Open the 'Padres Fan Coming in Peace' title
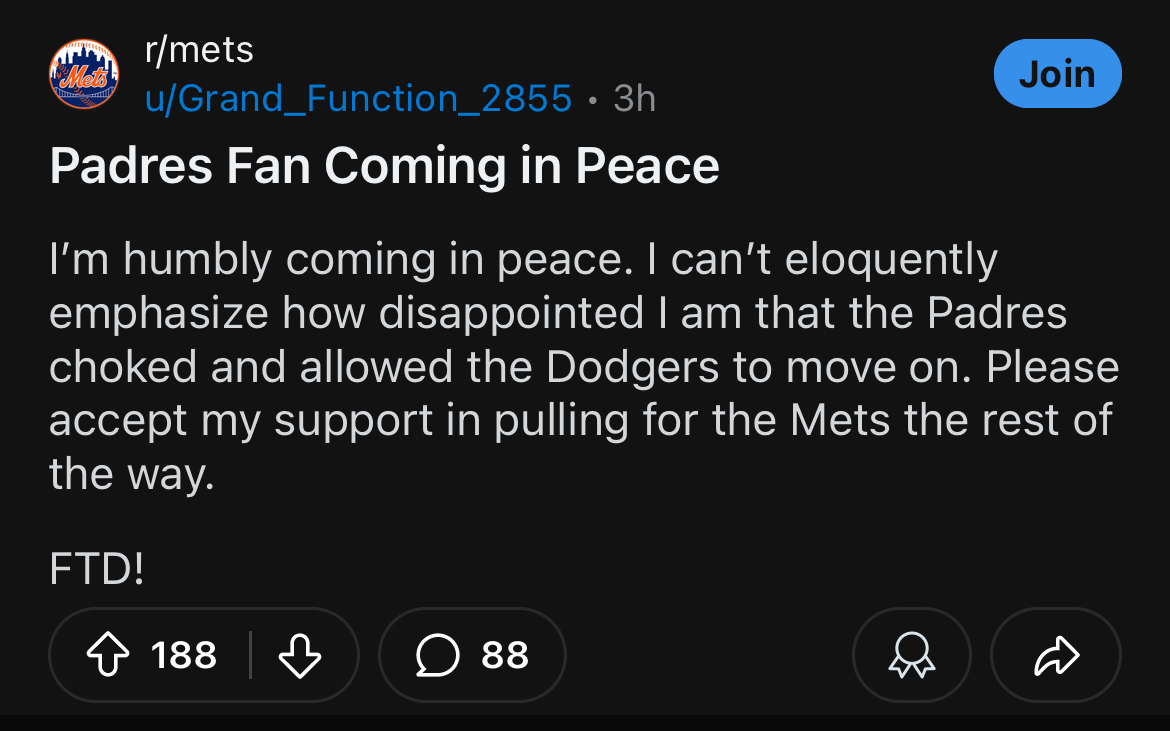The height and width of the screenshot is (731, 1170). click(384, 166)
